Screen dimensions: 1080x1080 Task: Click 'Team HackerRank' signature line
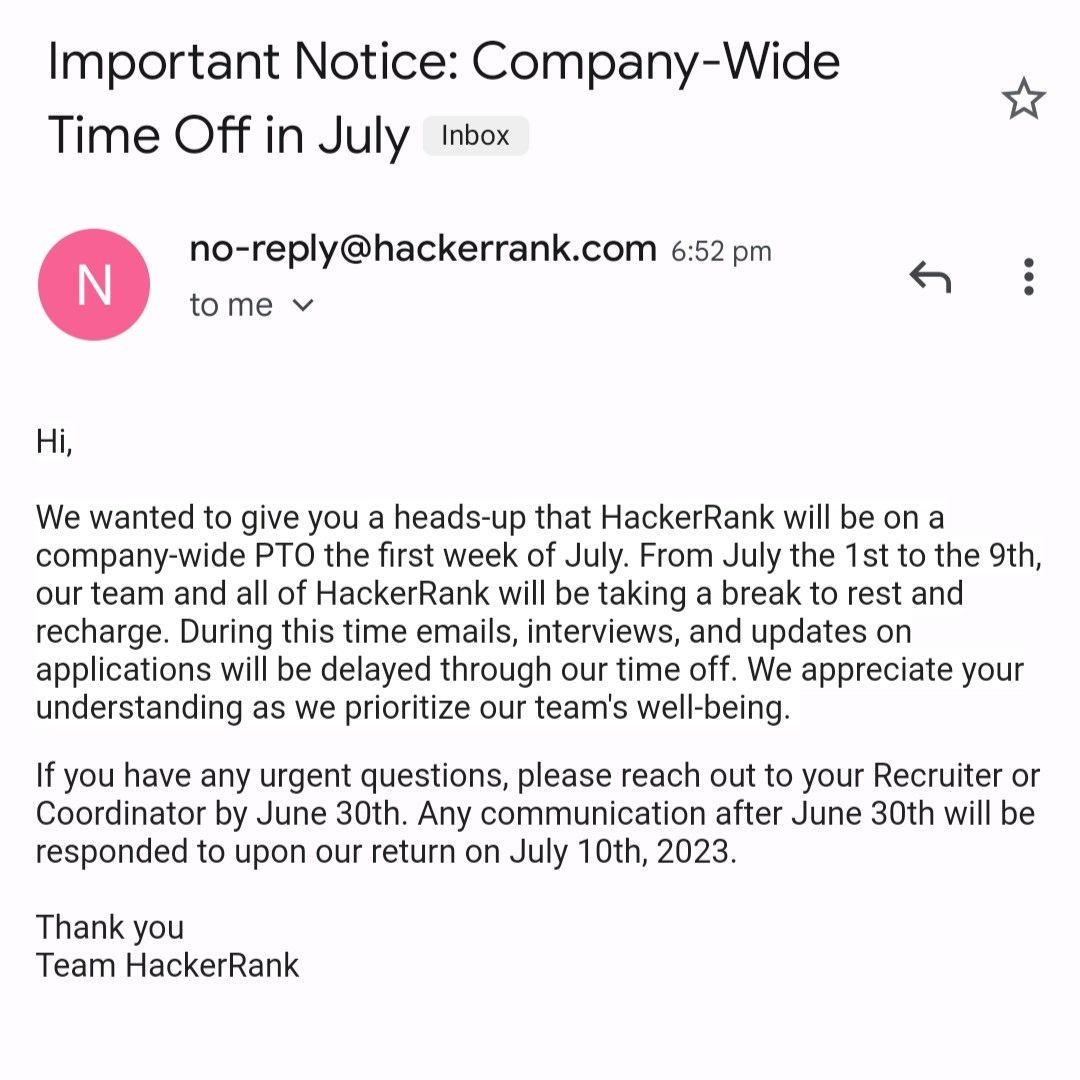click(x=167, y=965)
